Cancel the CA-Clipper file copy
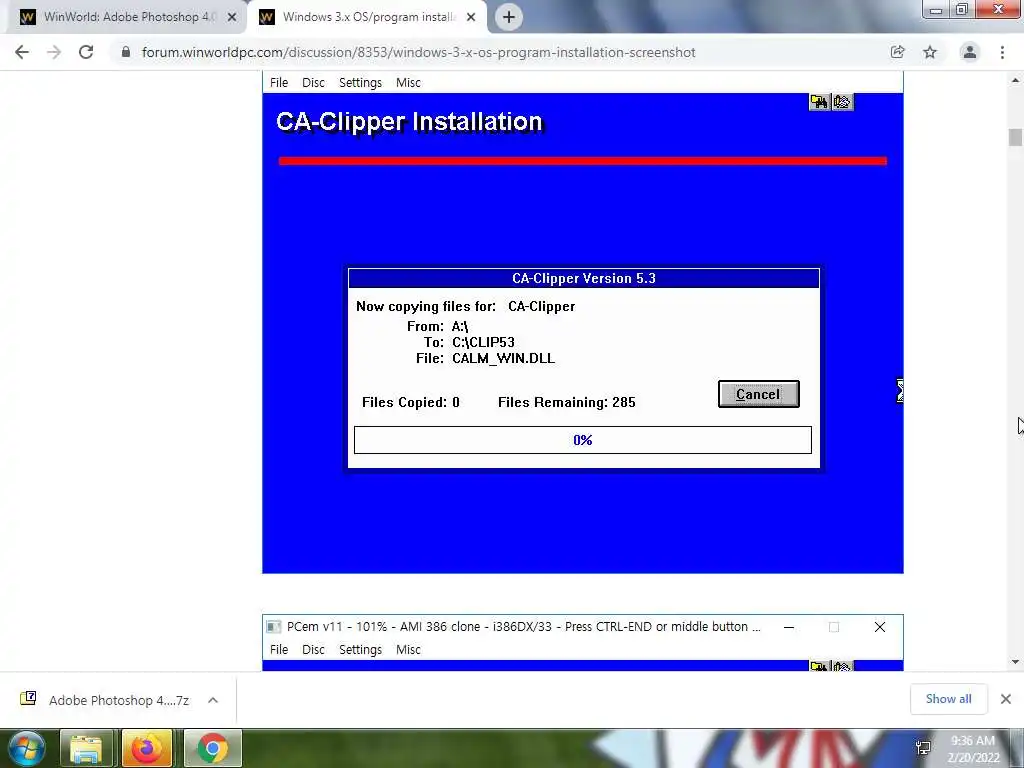 click(758, 394)
